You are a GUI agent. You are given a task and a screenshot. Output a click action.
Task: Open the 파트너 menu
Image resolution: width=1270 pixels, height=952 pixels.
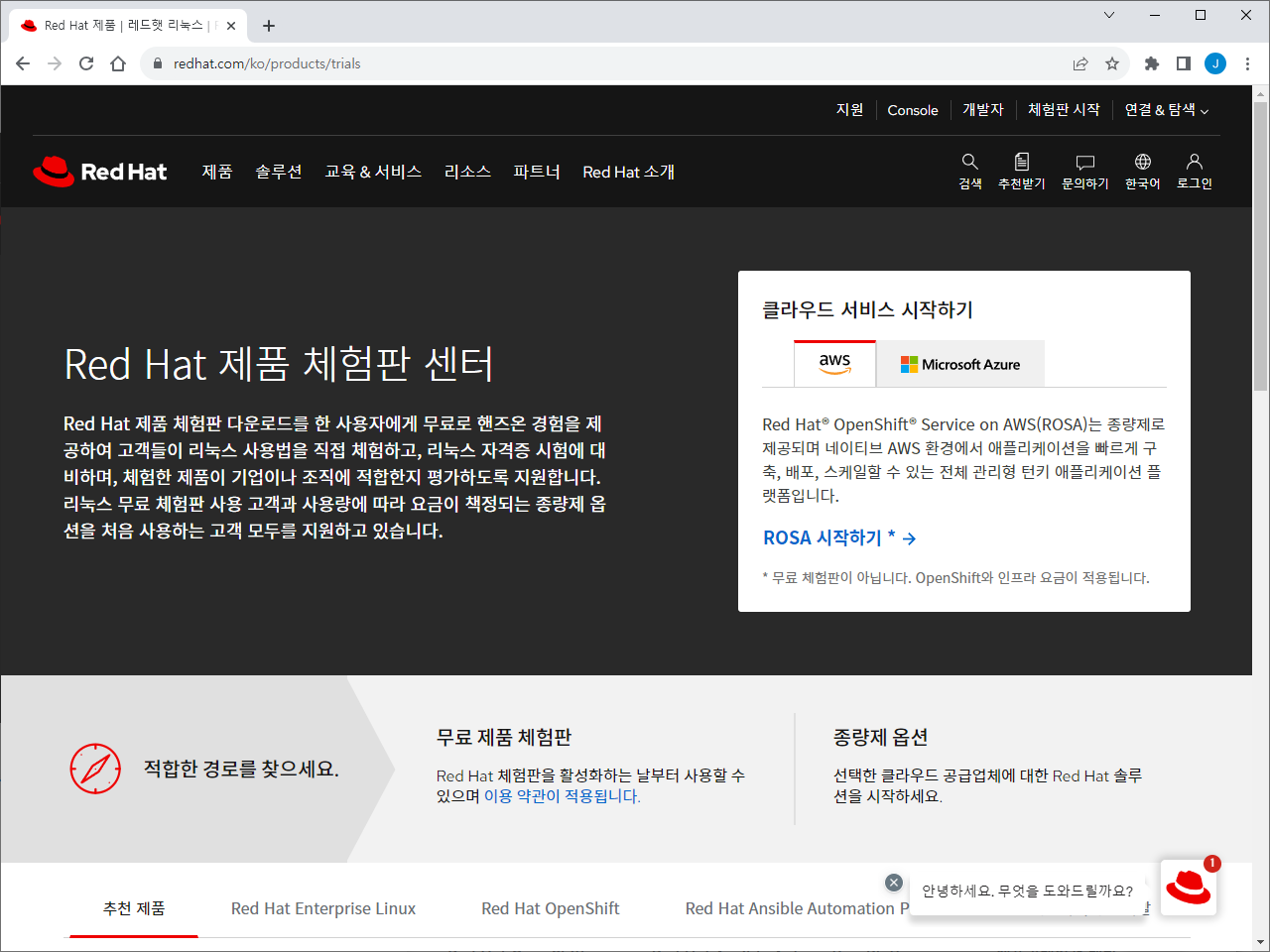point(537,172)
